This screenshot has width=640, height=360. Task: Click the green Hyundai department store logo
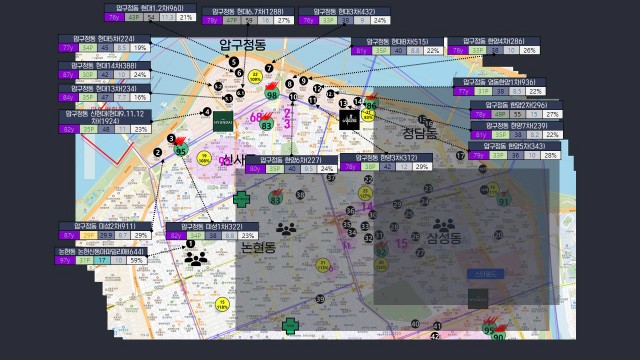223,121
